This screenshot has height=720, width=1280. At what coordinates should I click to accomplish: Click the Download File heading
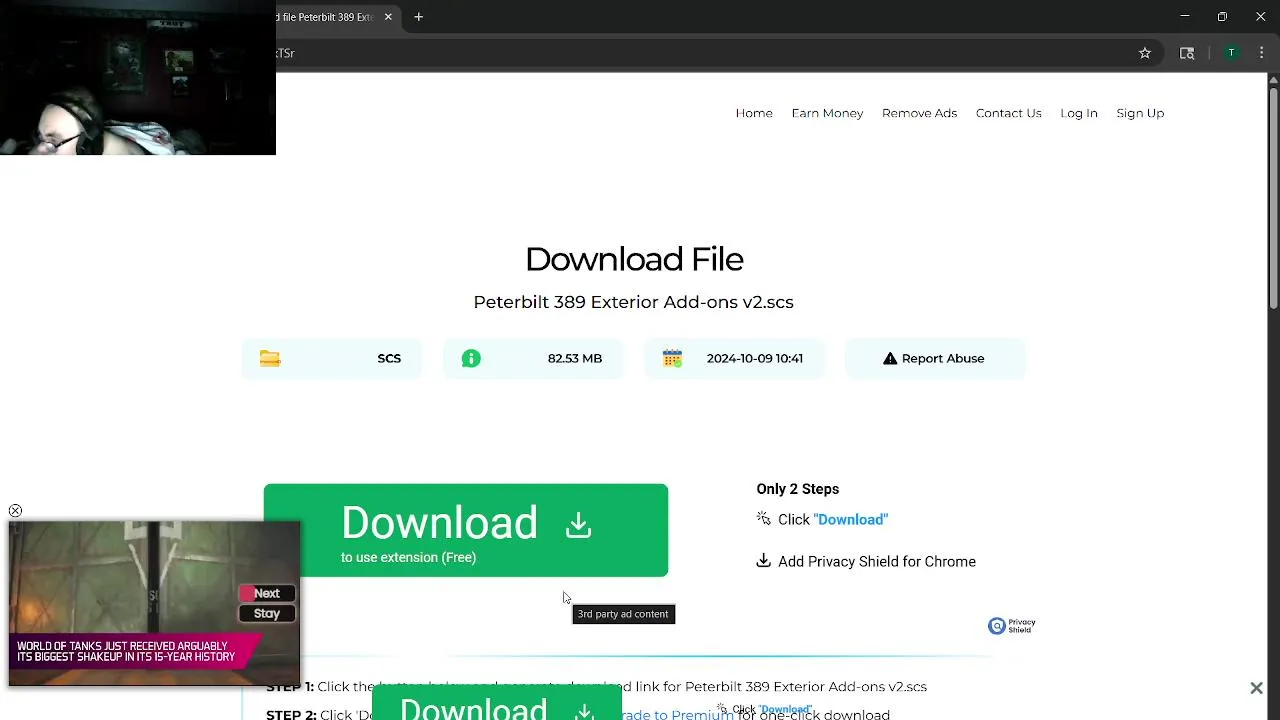[634, 259]
